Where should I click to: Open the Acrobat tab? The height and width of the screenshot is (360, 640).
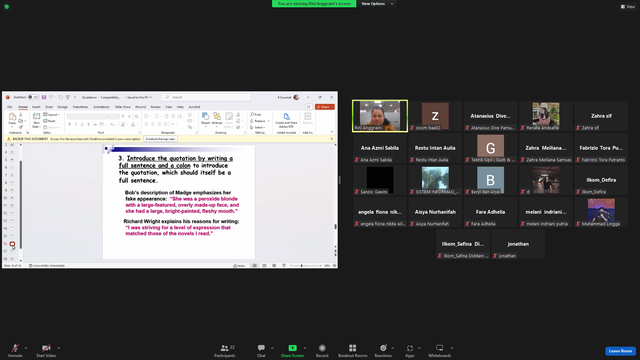(x=194, y=107)
